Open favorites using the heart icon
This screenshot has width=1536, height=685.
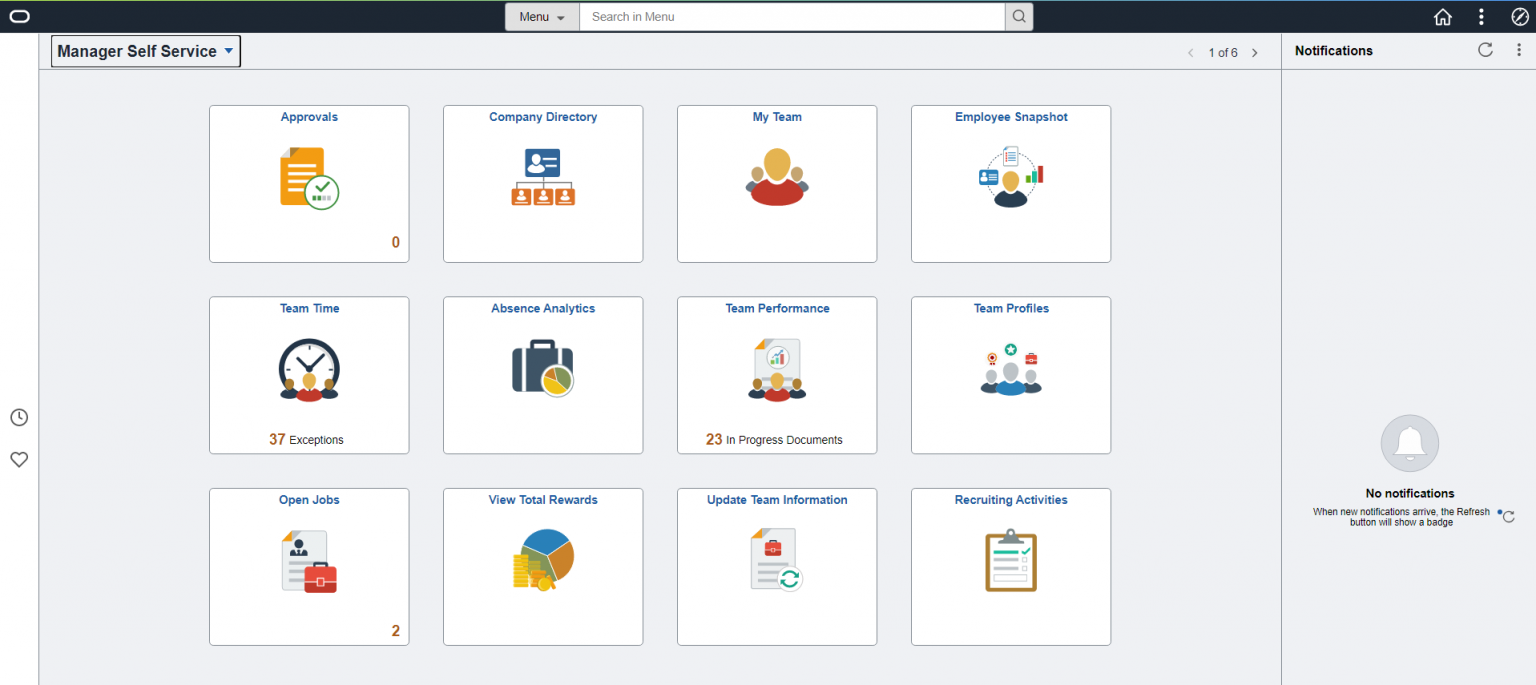(18, 459)
